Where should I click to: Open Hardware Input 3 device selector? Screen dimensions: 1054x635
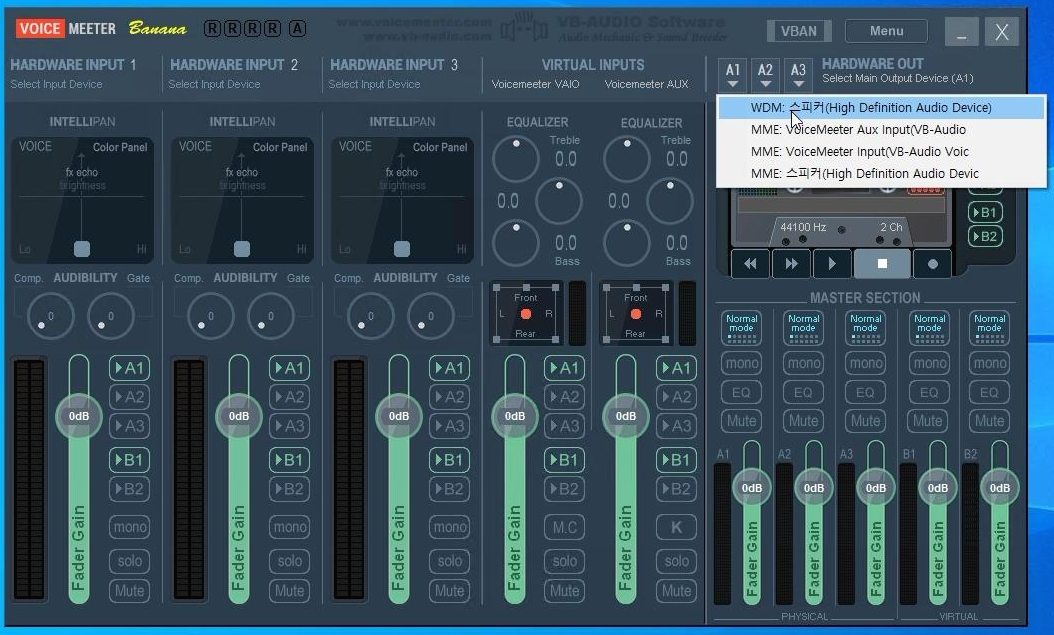coord(374,84)
